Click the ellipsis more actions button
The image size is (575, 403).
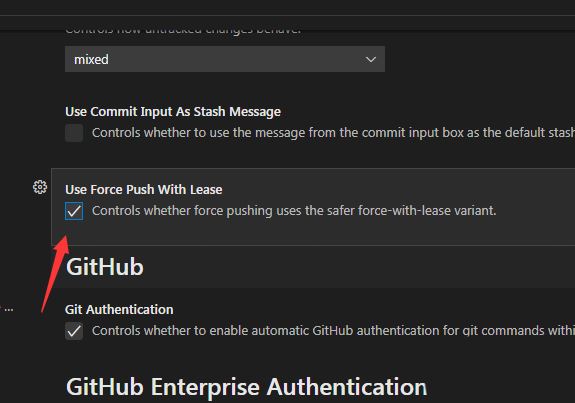pyautogui.click(x=9, y=310)
